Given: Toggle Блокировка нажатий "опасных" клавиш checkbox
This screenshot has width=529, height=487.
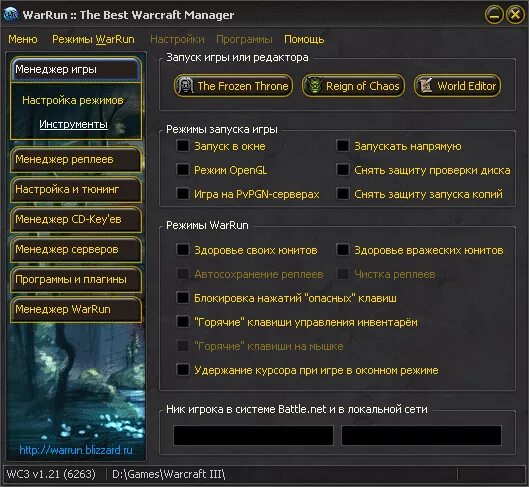Looking at the screenshot, I should 183,298.
